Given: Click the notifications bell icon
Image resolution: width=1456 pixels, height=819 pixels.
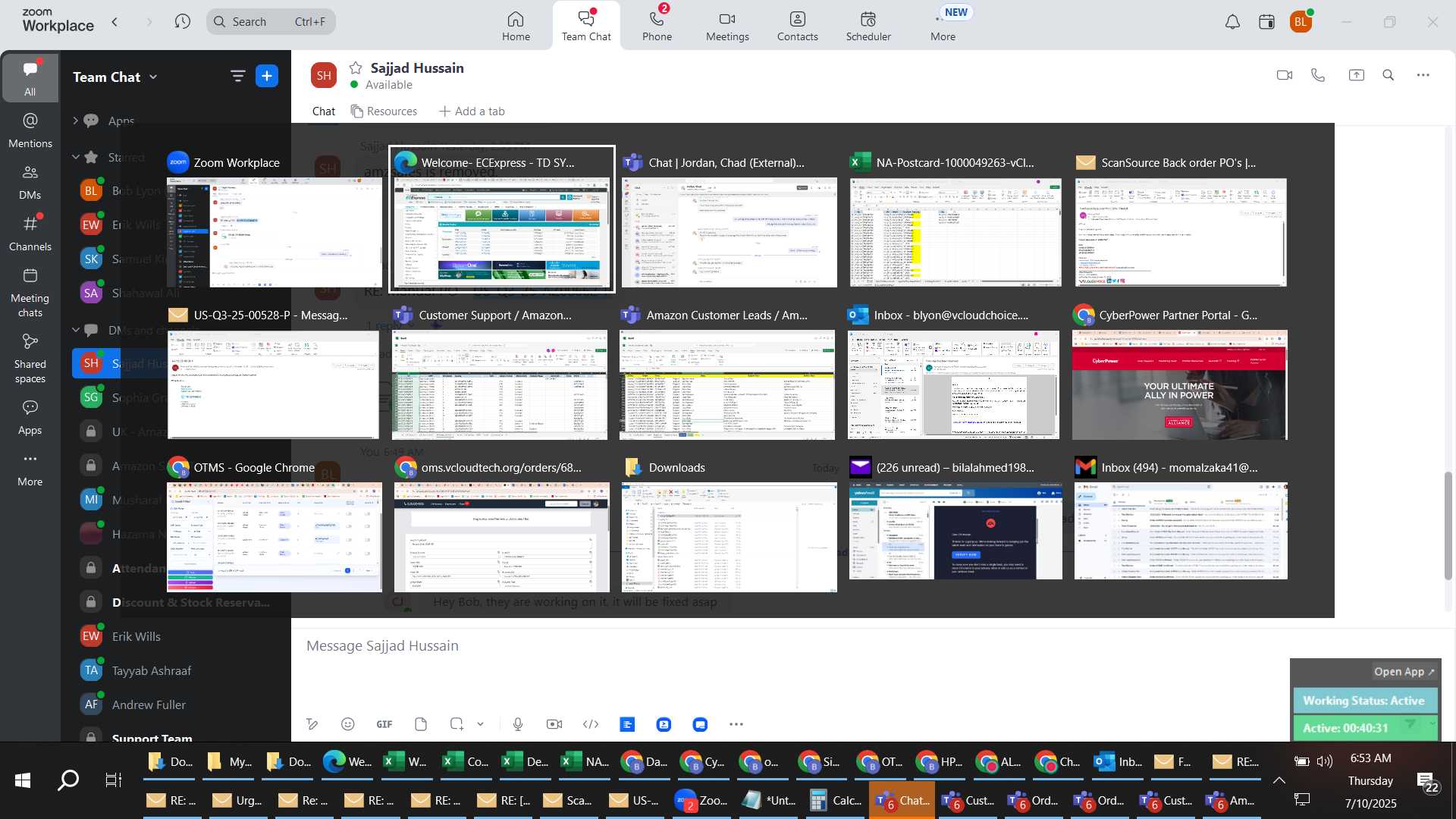Looking at the screenshot, I should [x=1232, y=22].
